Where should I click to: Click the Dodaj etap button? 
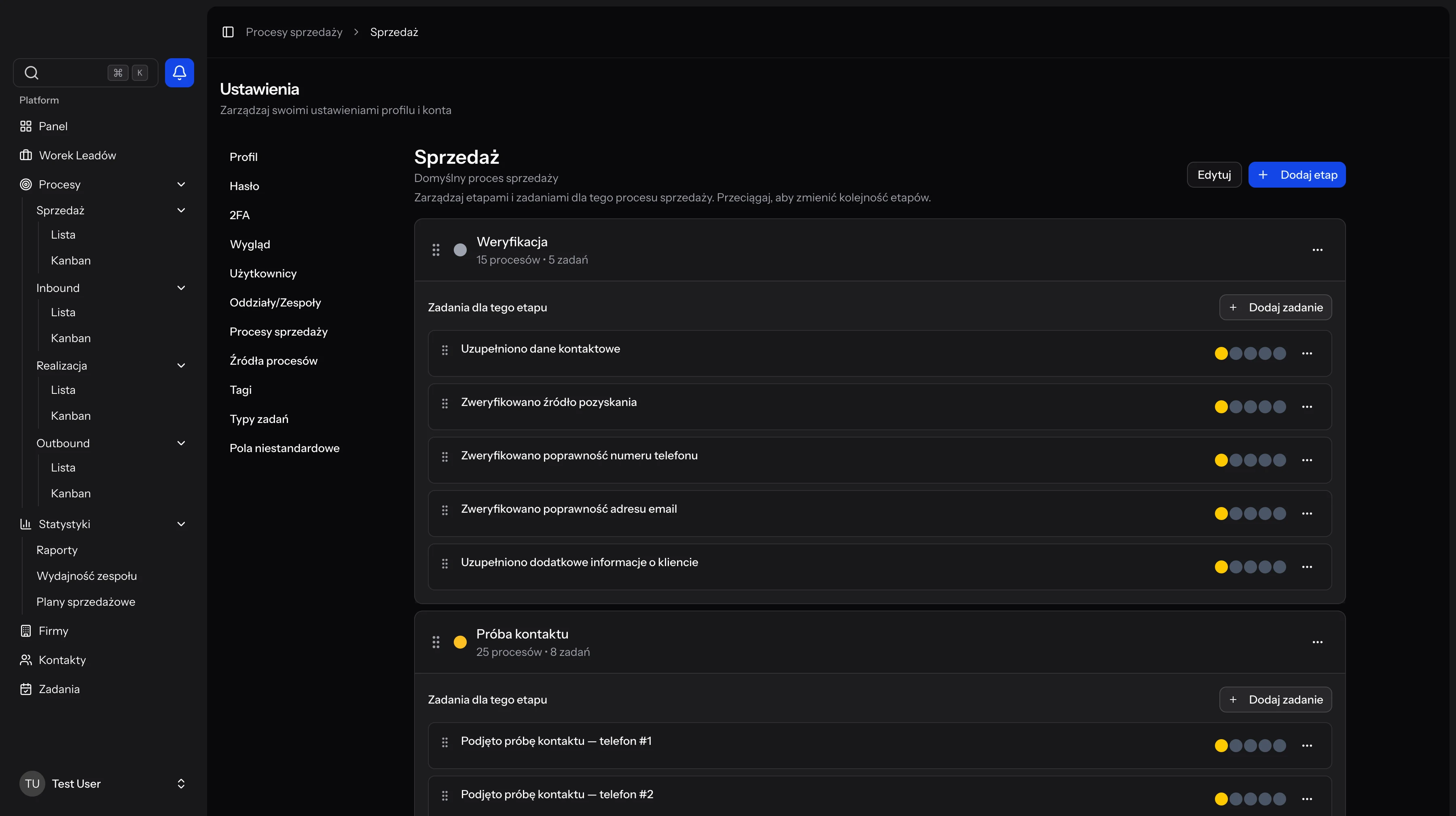(1297, 175)
